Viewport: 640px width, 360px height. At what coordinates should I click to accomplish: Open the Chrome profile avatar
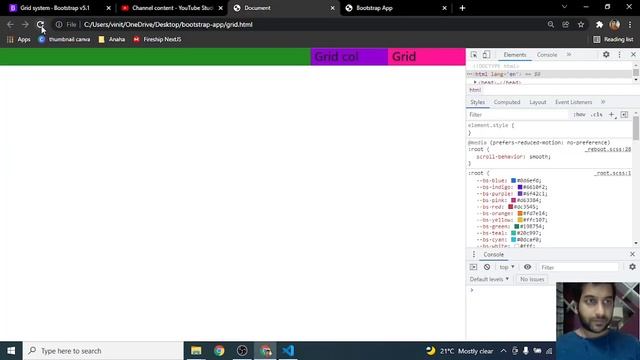[x=615, y=24]
